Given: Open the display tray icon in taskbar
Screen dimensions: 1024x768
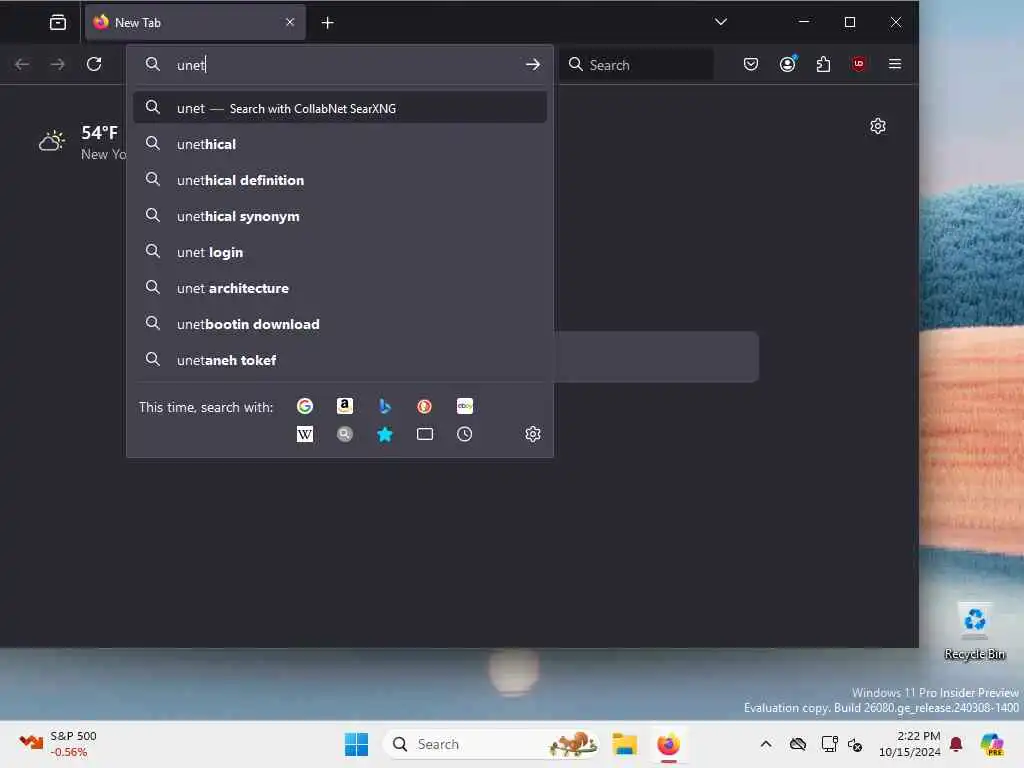Looking at the screenshot, I should [x=829, y=744].
